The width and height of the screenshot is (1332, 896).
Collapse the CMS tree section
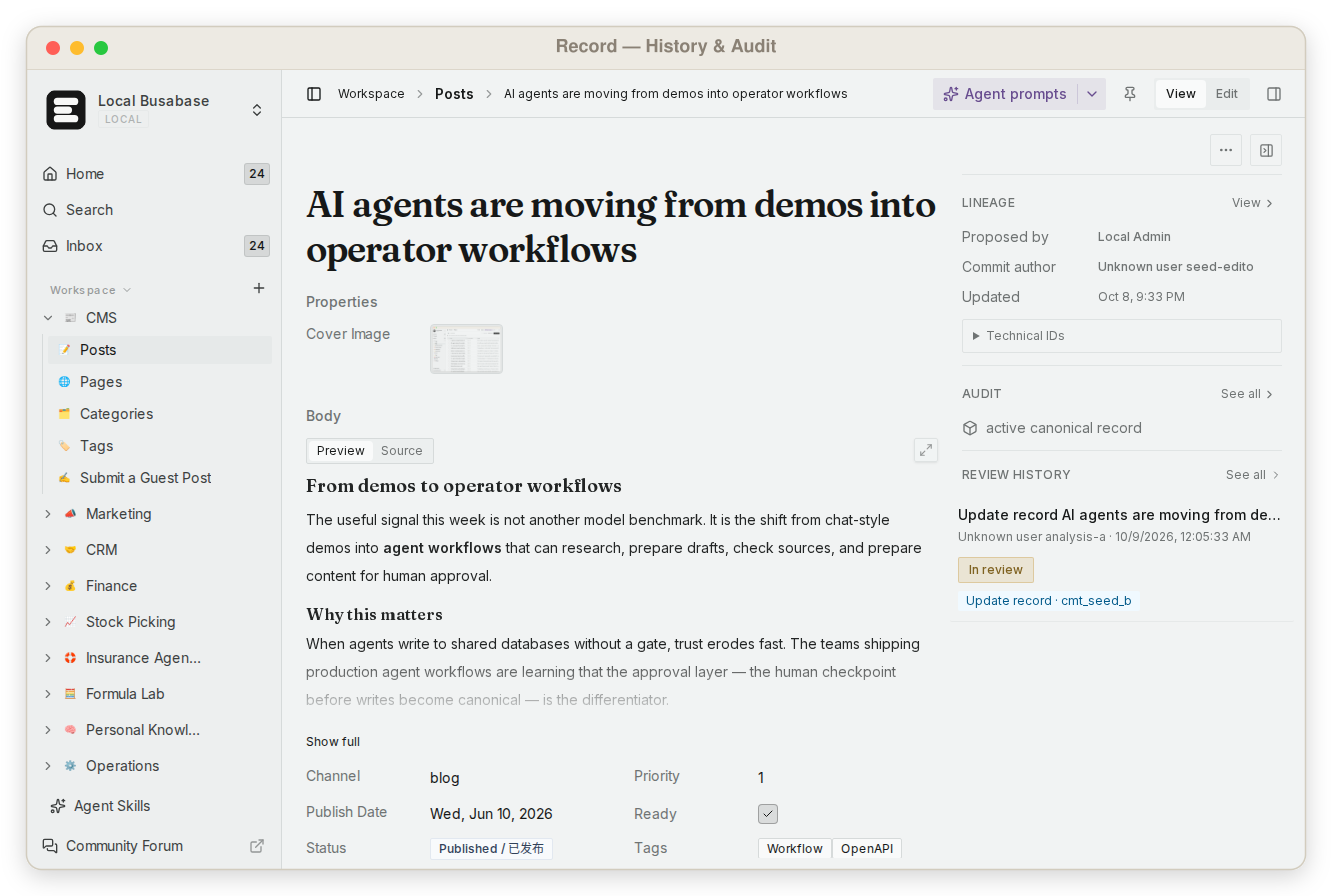pos(47,318)
